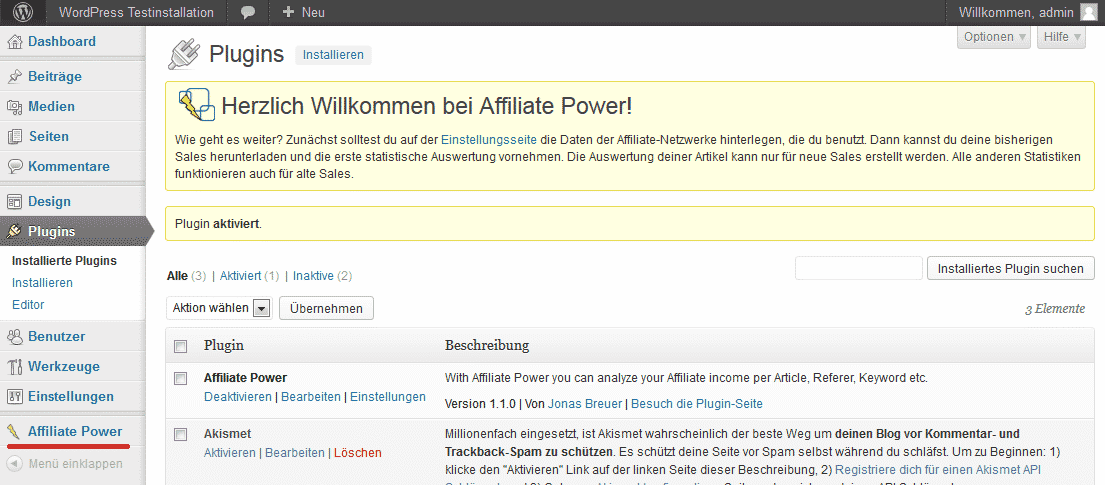Click the WordPress logo icon
The image size is (1105, 485).
[22, 12]
